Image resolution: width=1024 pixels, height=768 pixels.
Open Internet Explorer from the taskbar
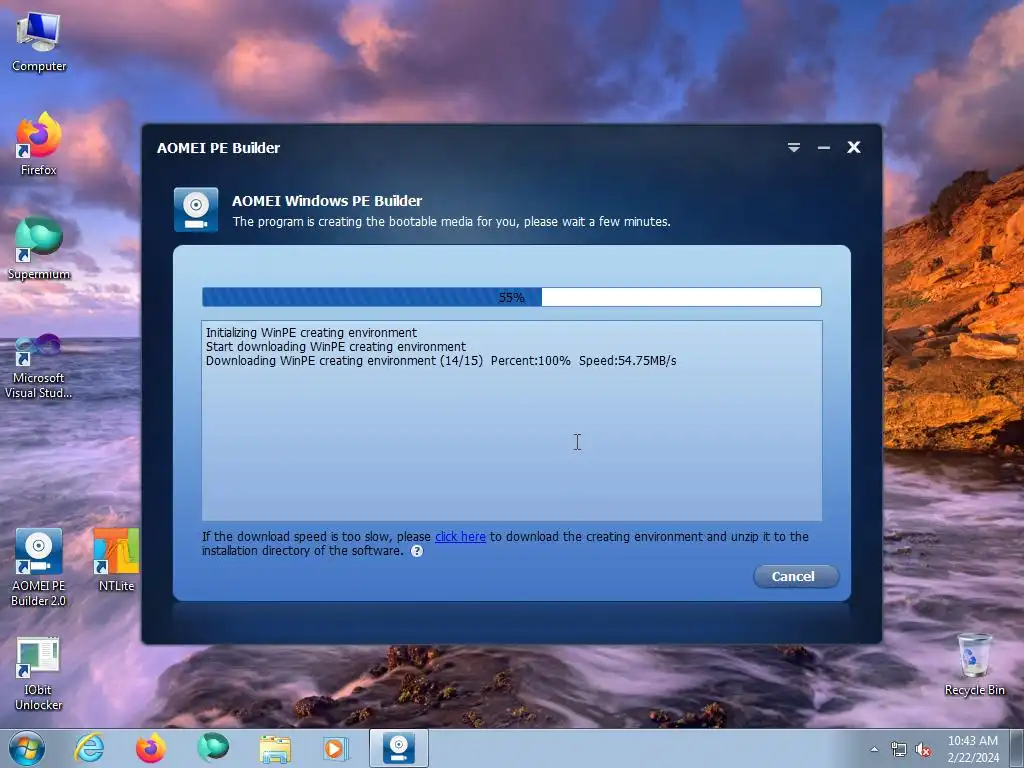coord(89,748)
